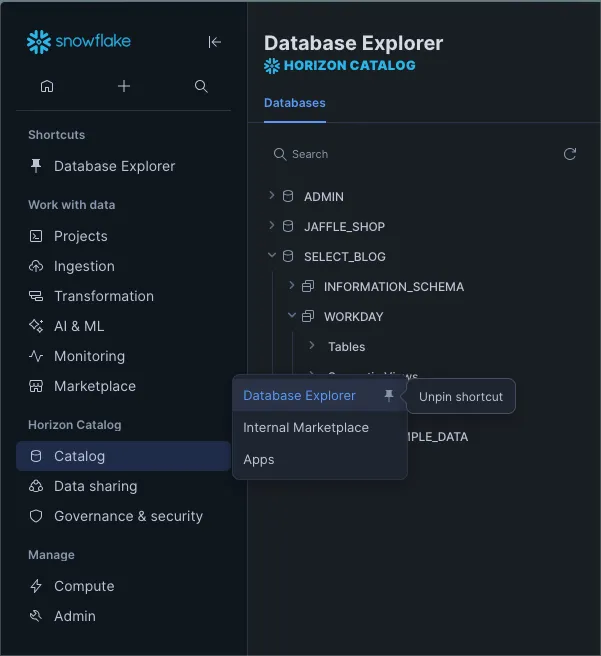Open Database Explorer shortcut in sidebar
Screen dimensions: 601x656
click(x=123, y=166)
